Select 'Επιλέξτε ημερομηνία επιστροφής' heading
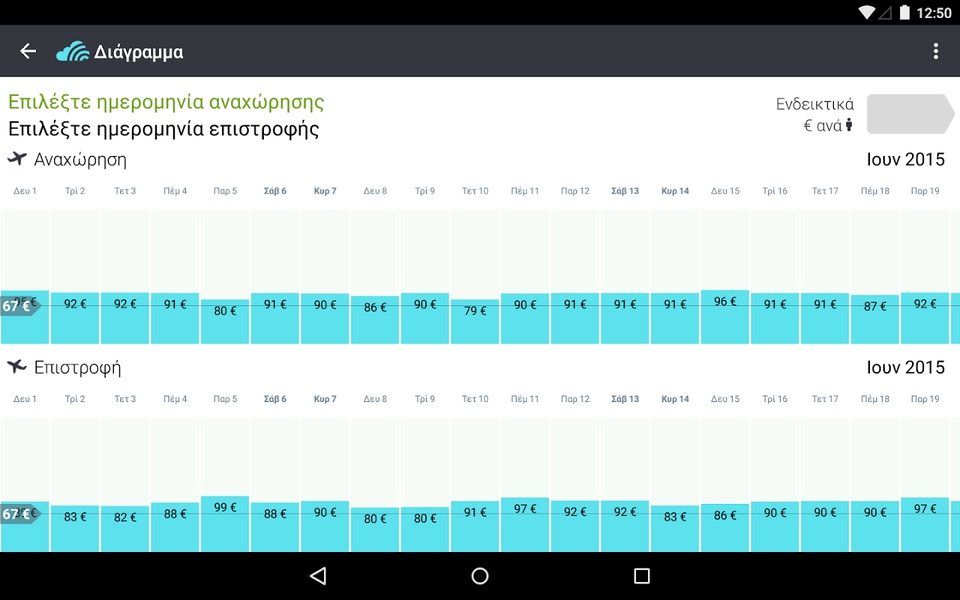Viewport: 960px width, 600px height. point(163,129)
